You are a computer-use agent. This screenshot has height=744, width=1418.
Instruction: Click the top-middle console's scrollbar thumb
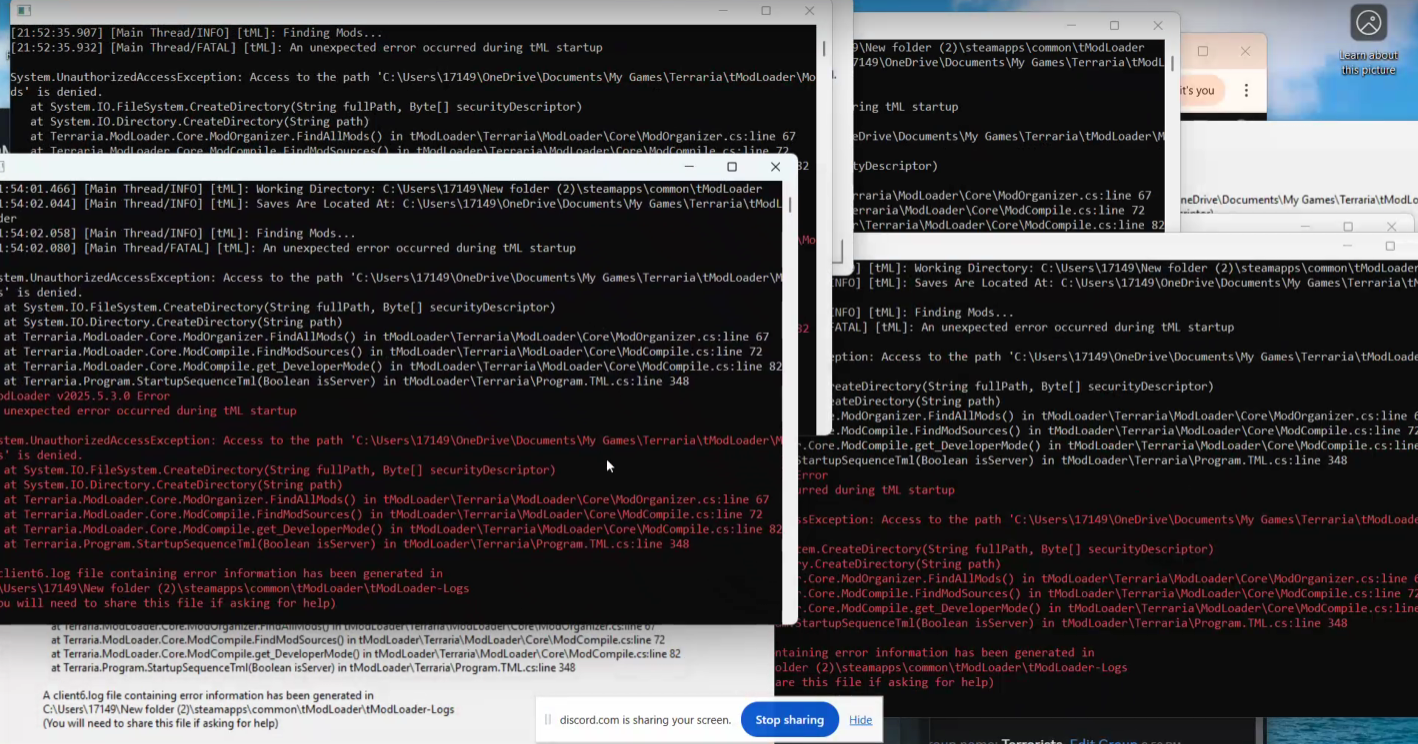pos(1171,64)
